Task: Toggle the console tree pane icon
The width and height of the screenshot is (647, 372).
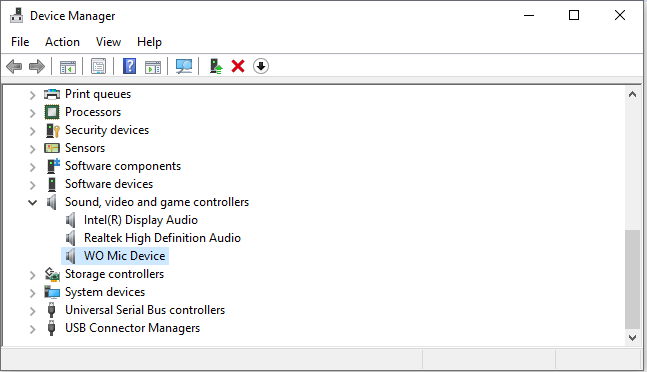Action: pos(68,66)
